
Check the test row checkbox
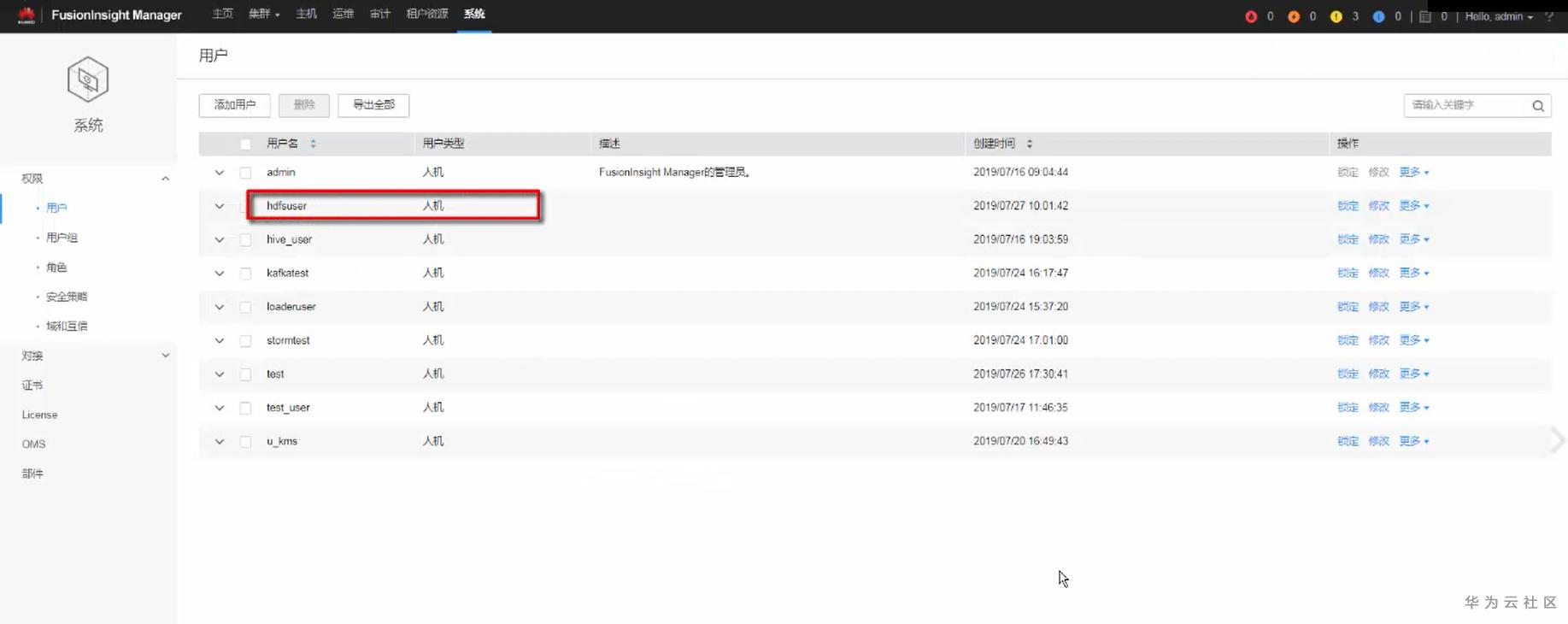pos(246,374)
